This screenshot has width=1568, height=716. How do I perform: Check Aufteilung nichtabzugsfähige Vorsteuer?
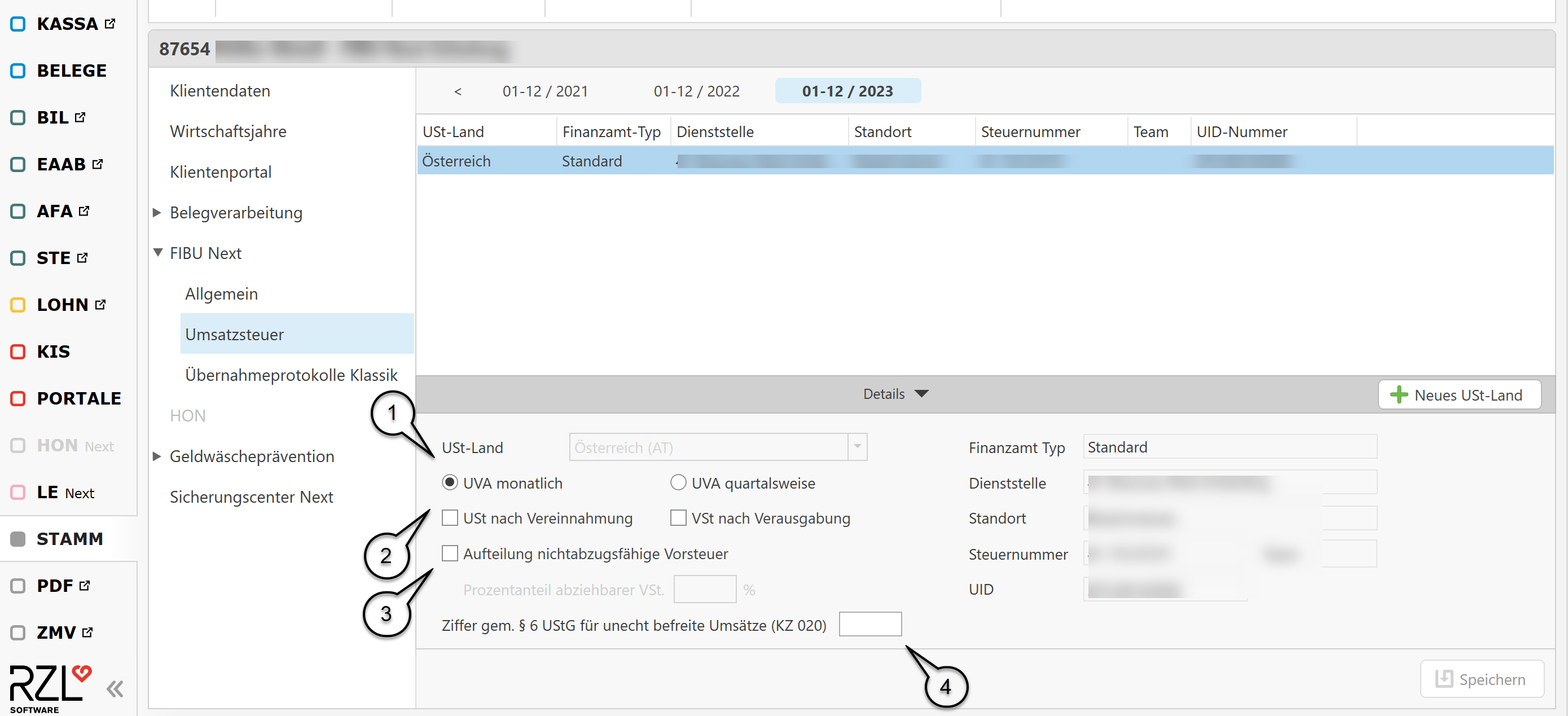450,554
